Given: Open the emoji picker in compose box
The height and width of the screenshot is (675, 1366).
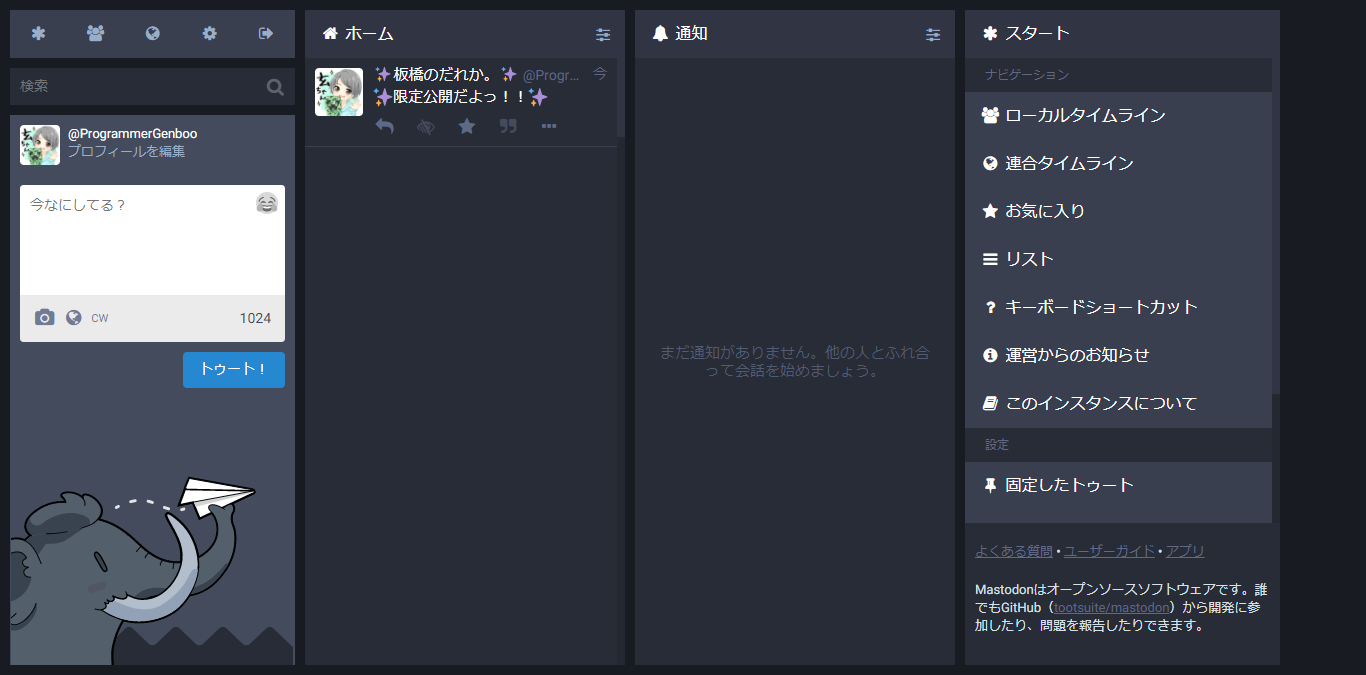Looking at the screenshot, I should coord(266,204).
